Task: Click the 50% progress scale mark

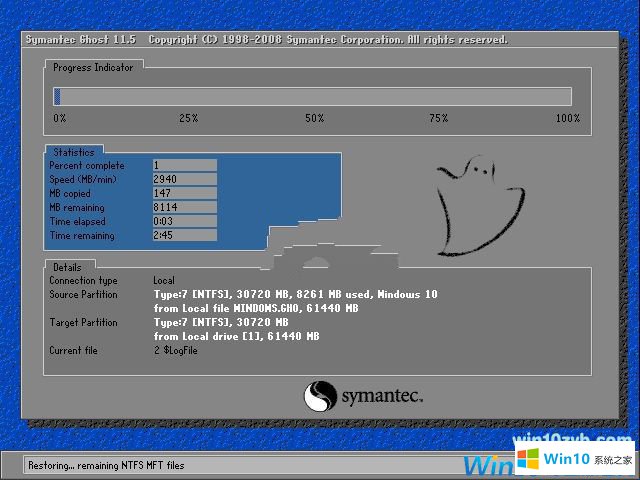Action: click(315, 118)
